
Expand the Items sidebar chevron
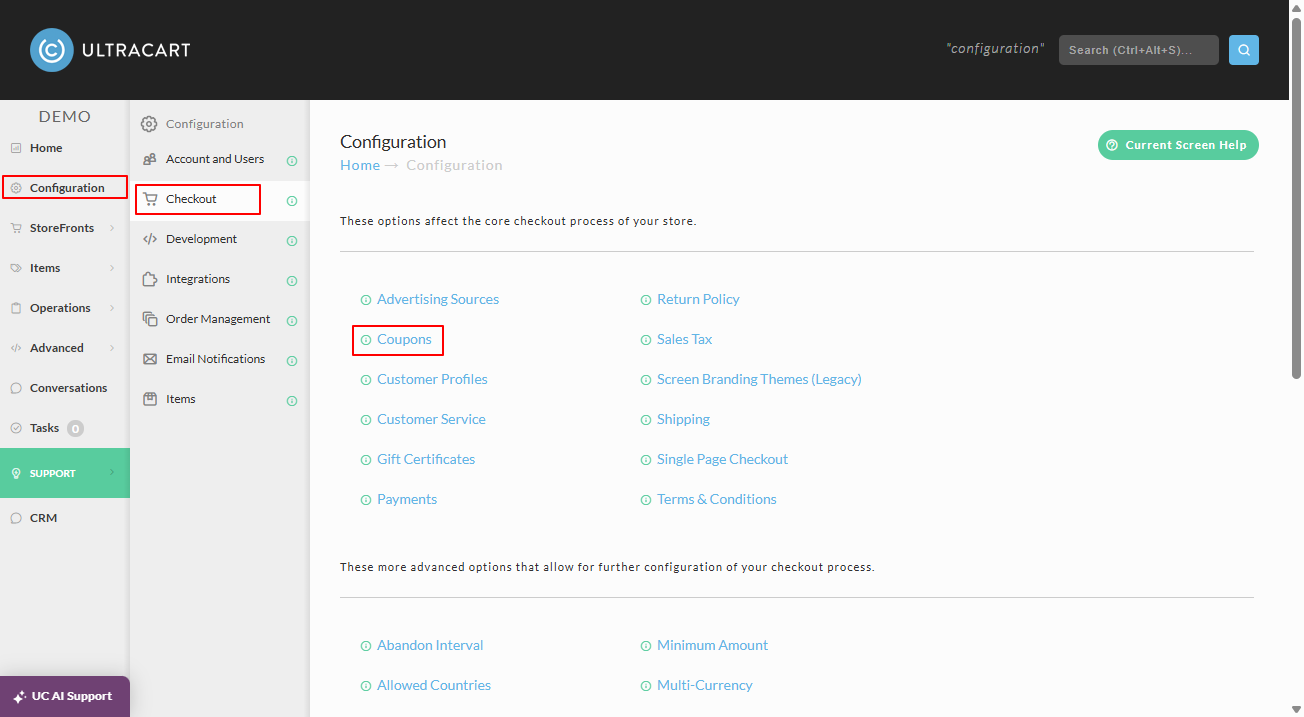click(x=112, y=268)
